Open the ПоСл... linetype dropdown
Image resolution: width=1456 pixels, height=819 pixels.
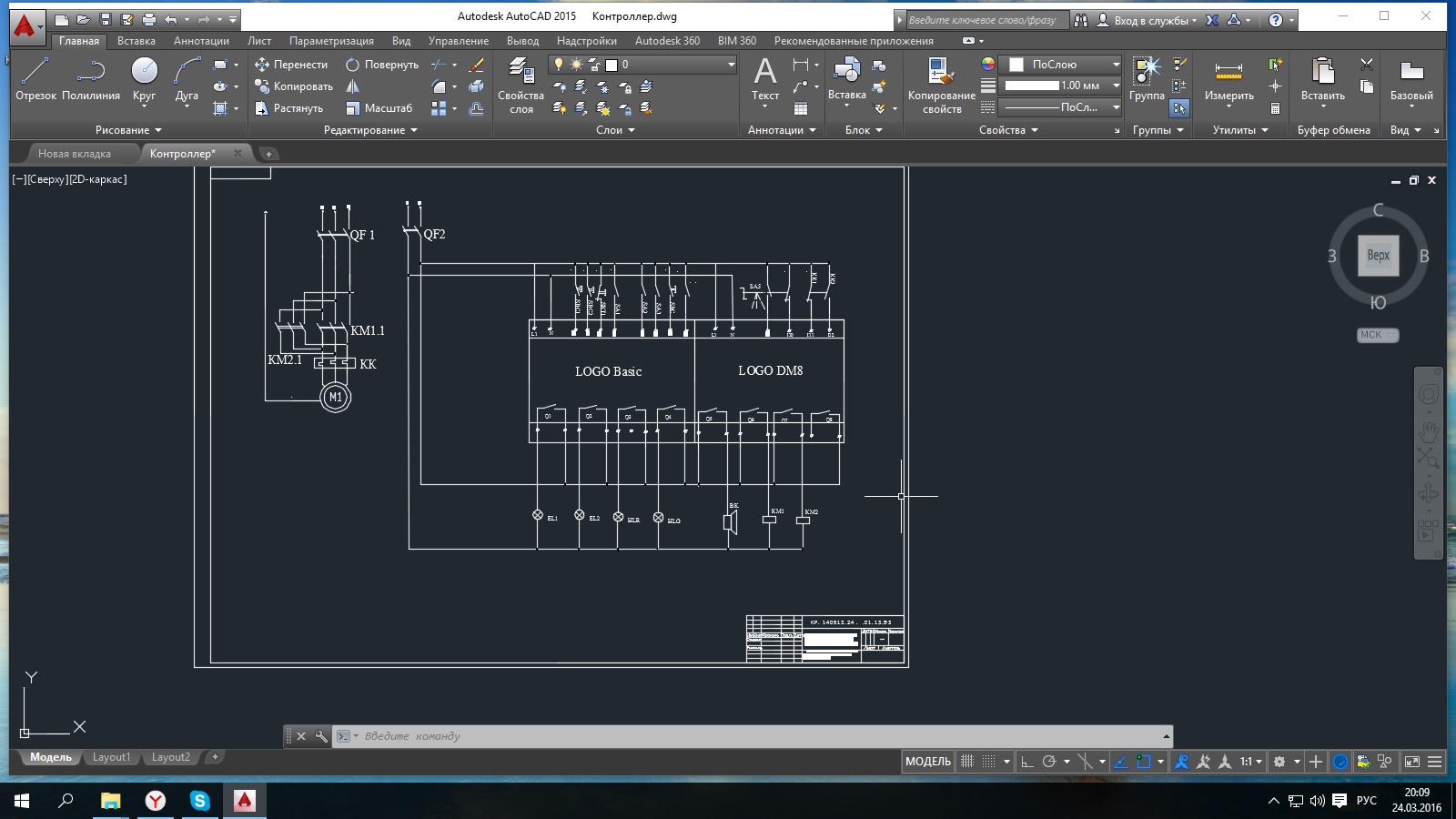(x=1060, y=107)
